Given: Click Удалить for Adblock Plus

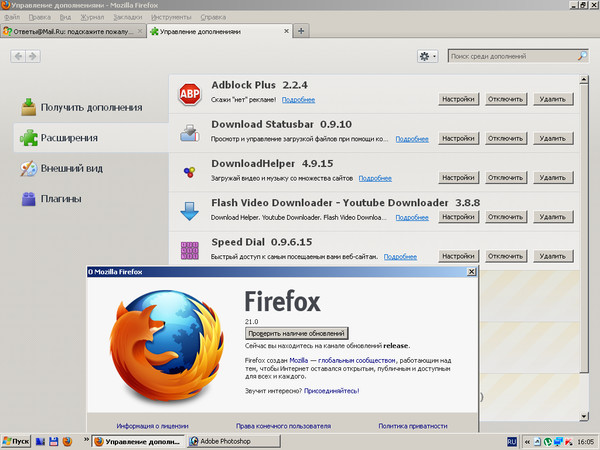Looking at the screenshot, I should point(553,99).
